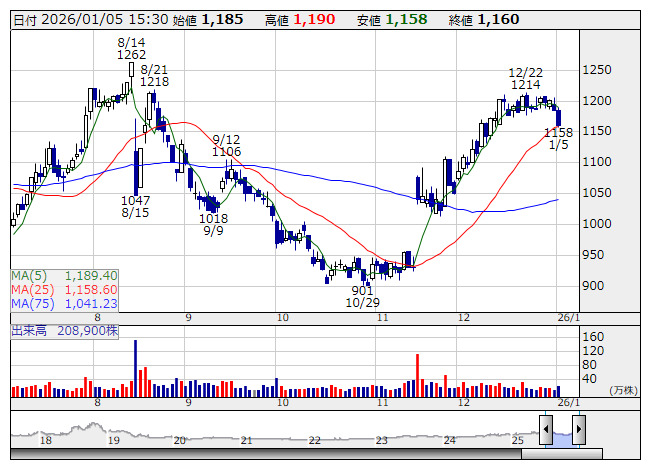Click the 1018 9/9 low label
The image size is (653, 470).
click(213, 224)
